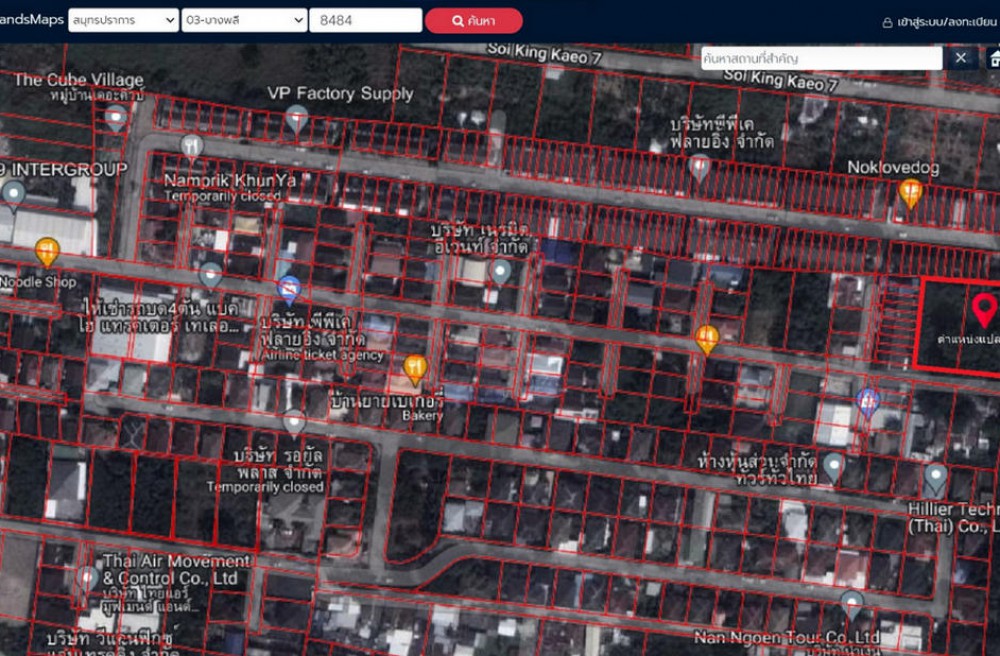The width and height of the screenshot is (1000, 656).
Task: Click the Noodle Shop orange marker
Action: click(47, 251)
